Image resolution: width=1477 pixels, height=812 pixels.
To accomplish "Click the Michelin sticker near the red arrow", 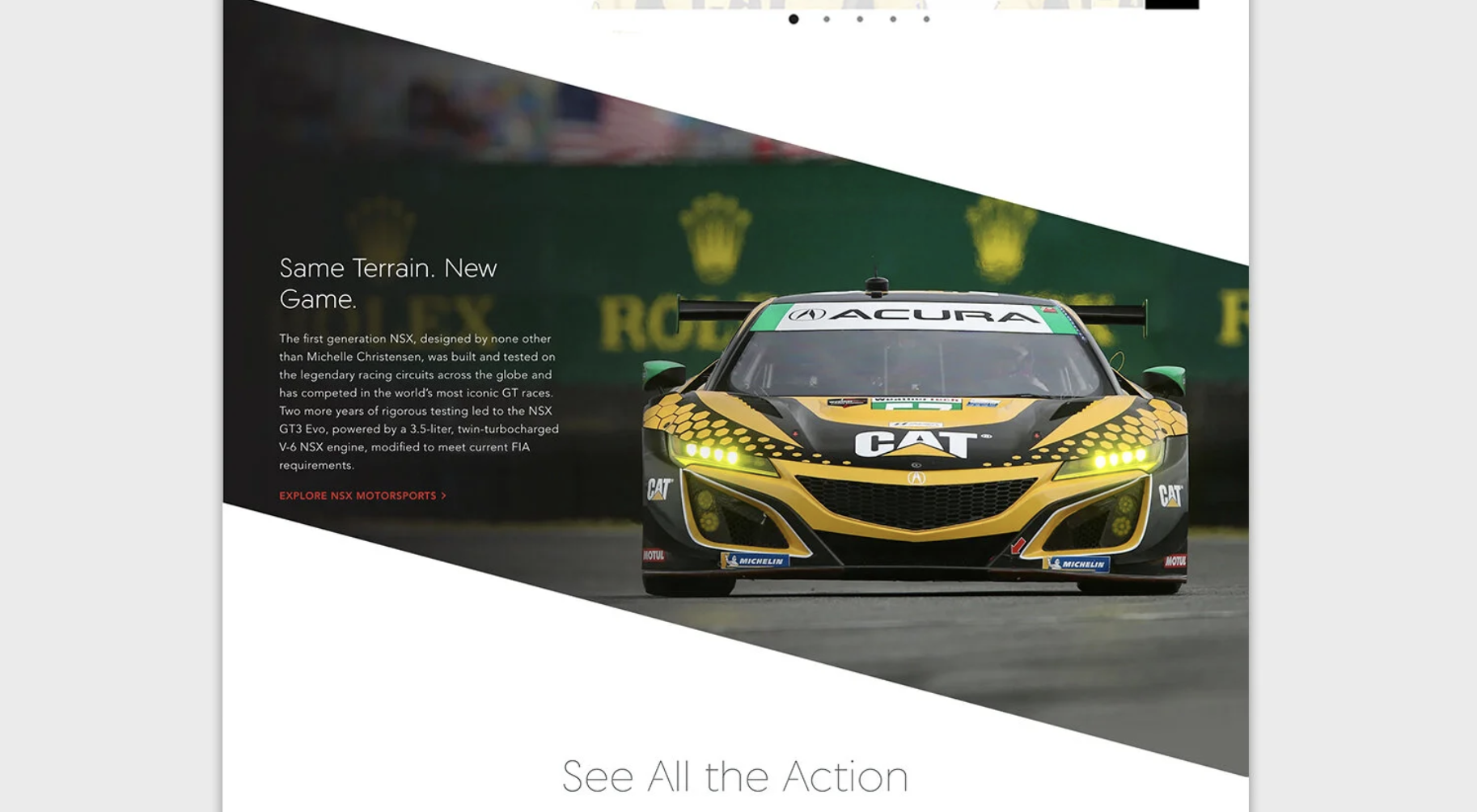I will tap(1076, 564).
